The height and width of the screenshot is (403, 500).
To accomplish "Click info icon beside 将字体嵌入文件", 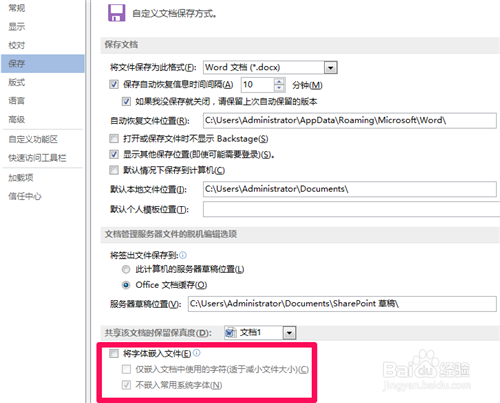I will (x=197, y=353).
